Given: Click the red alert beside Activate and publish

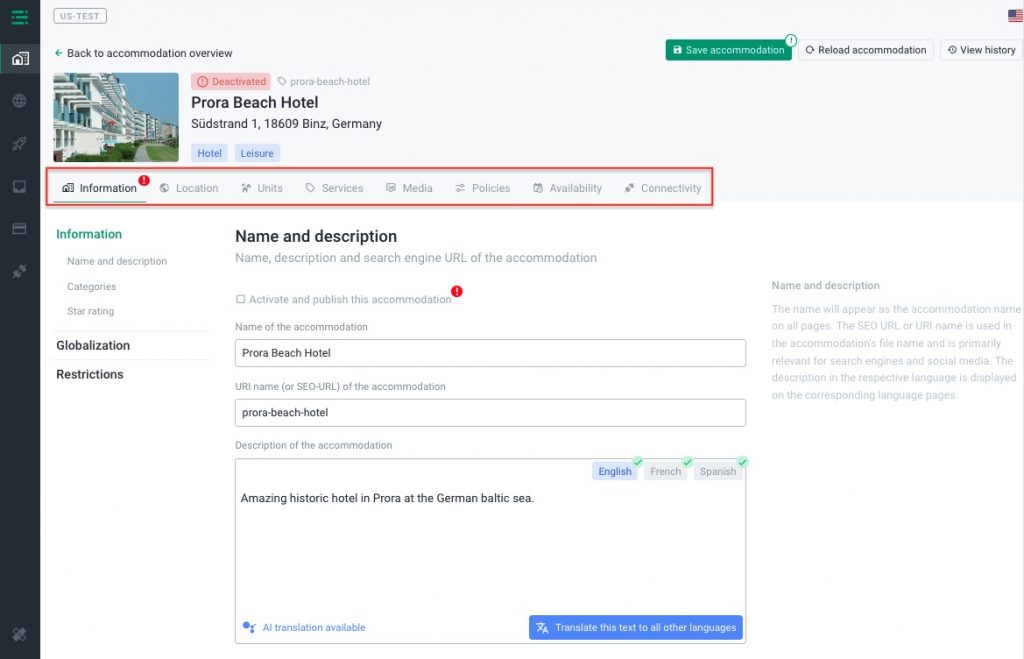Looking at the screenshot, I should click(x=456, y=291).
